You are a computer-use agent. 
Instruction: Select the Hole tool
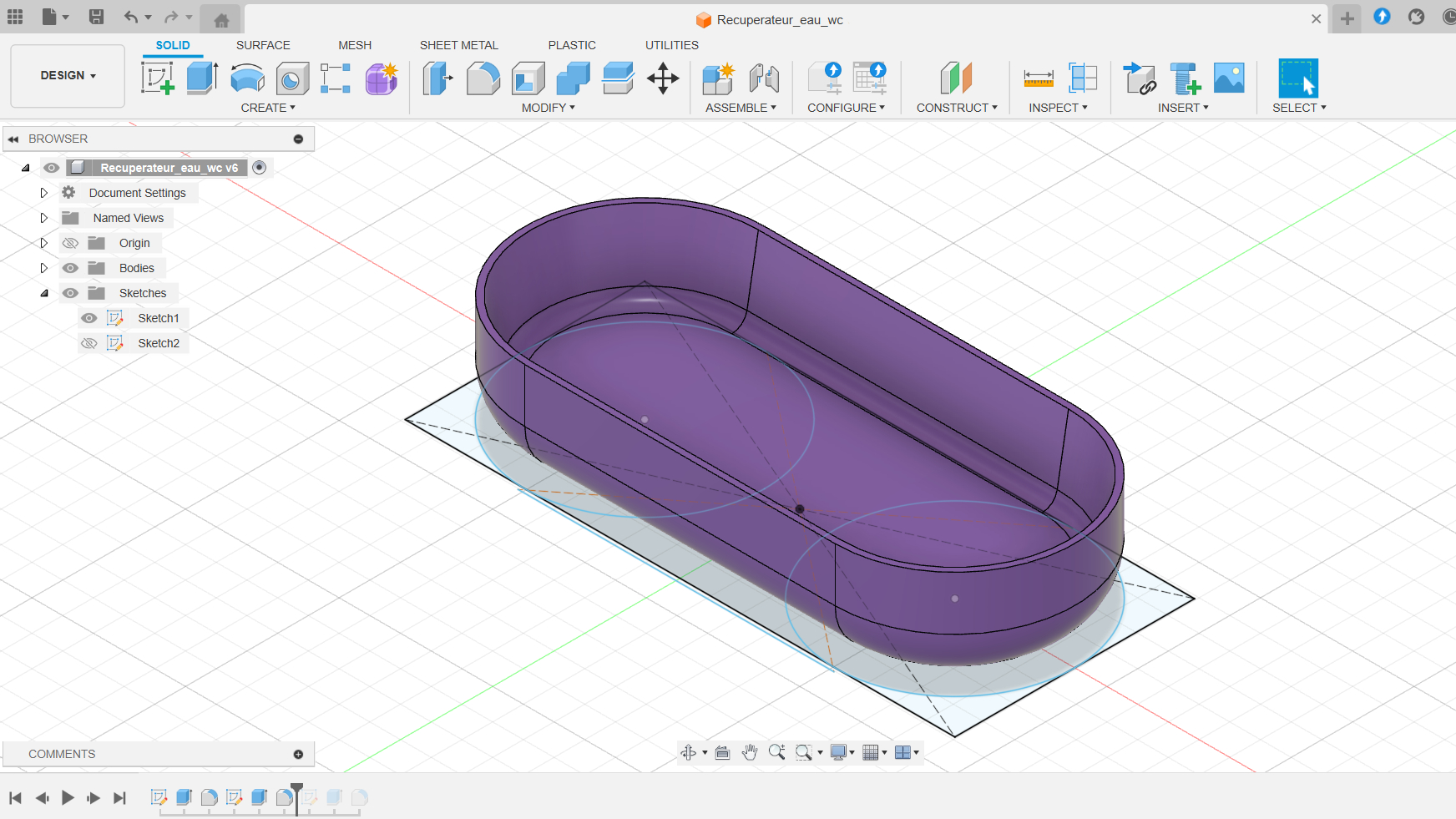click(x=292, y=78)
